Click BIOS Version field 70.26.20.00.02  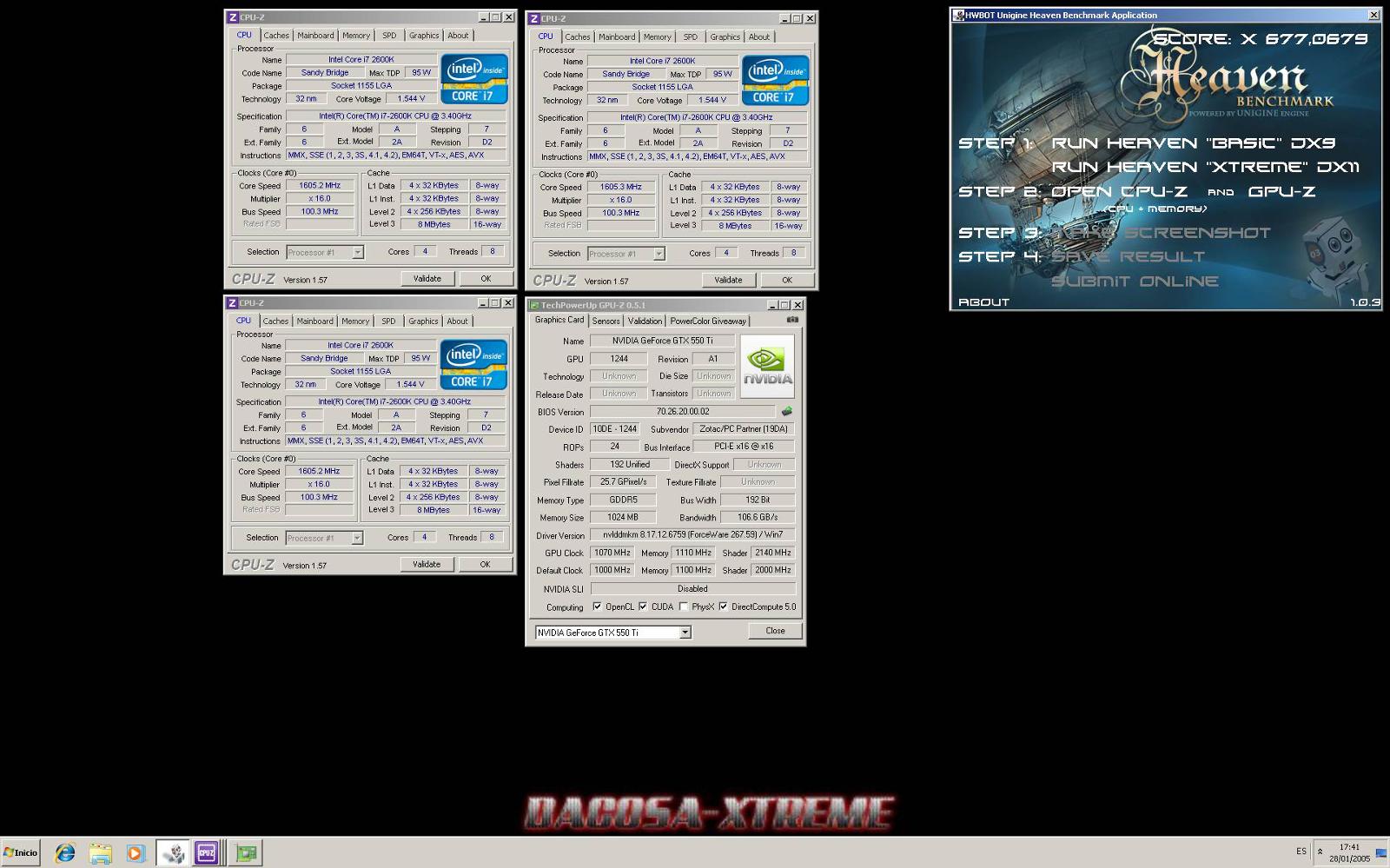coord(683,411)
